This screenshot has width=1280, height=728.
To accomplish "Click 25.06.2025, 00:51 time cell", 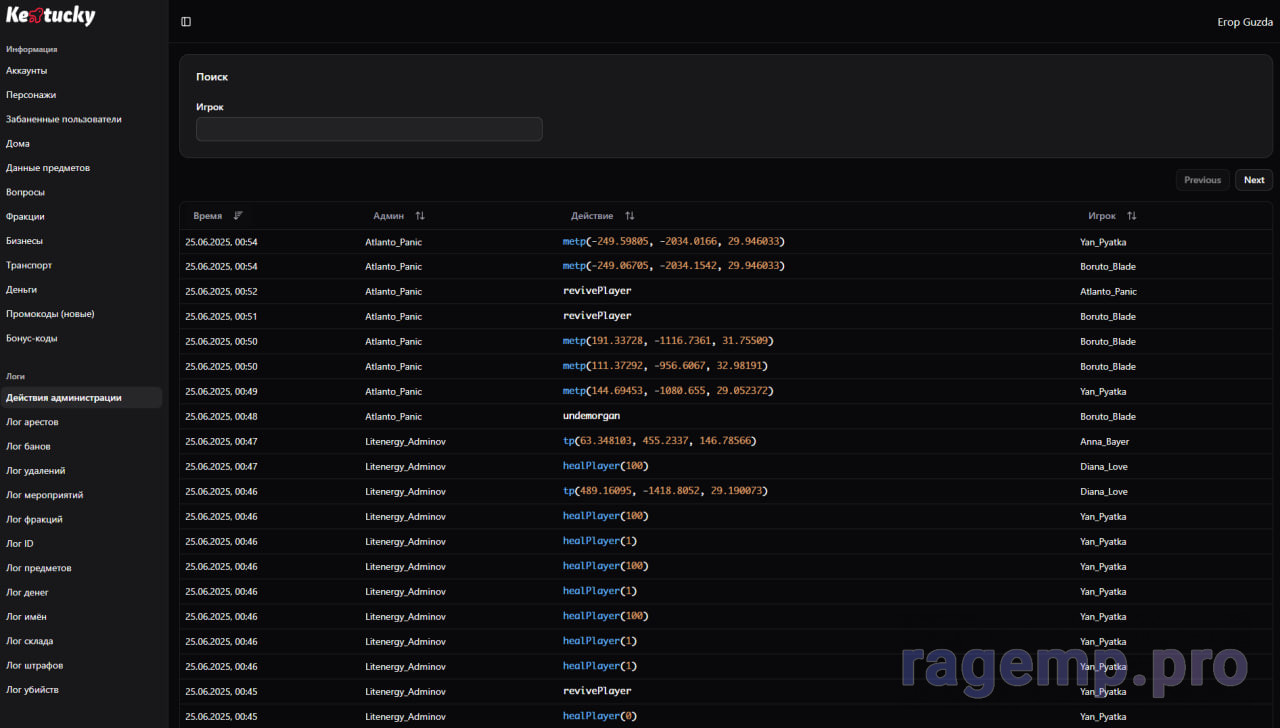I will 221,317.
